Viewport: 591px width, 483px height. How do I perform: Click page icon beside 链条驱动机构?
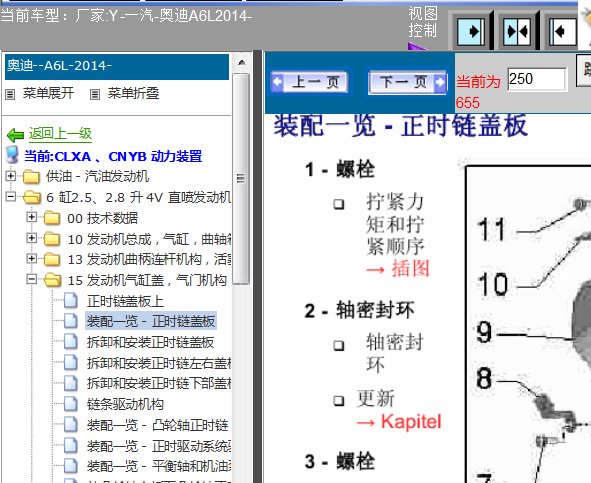coord(70,404)
